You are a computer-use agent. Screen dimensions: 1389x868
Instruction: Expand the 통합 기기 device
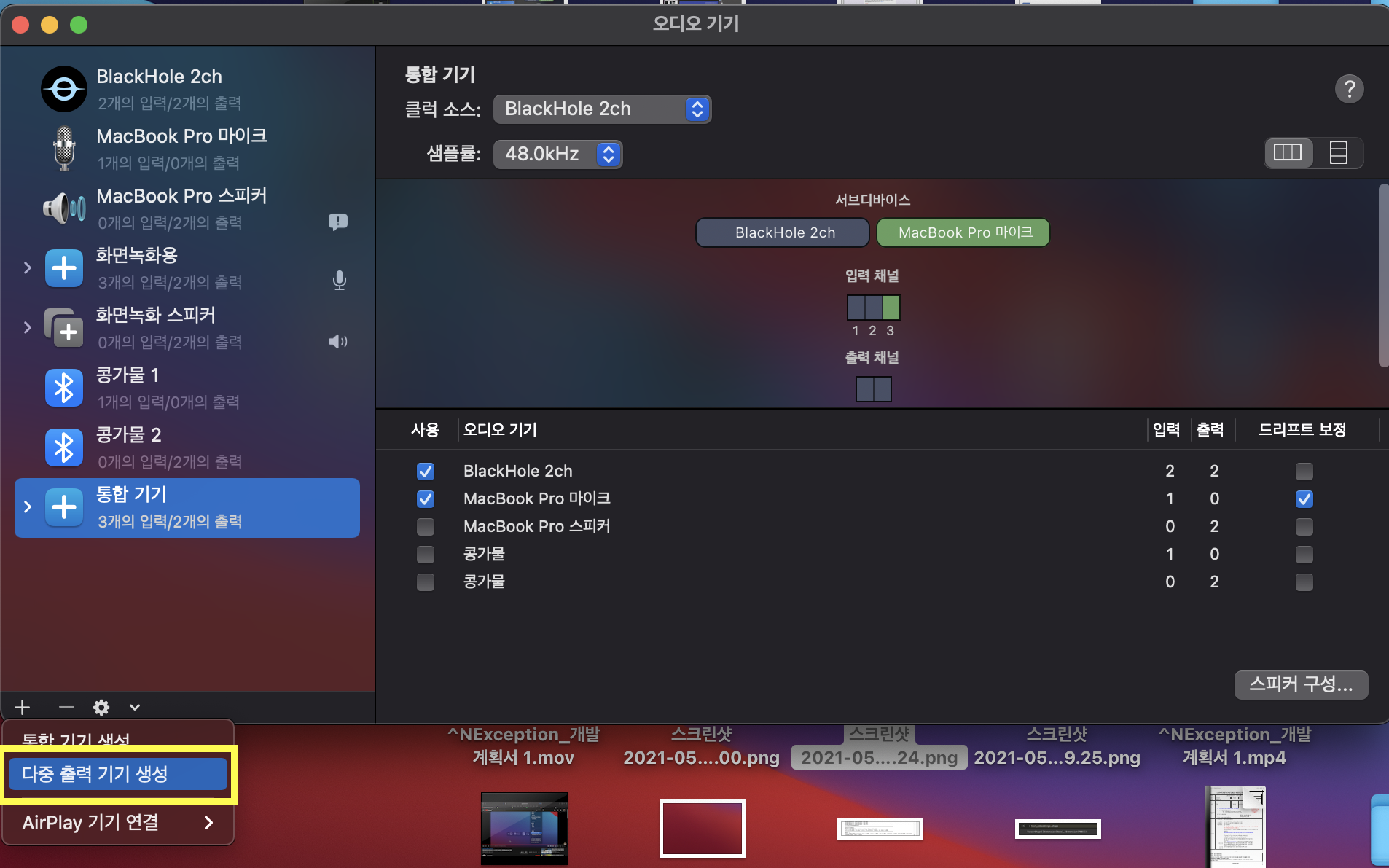tap(27, 507)
